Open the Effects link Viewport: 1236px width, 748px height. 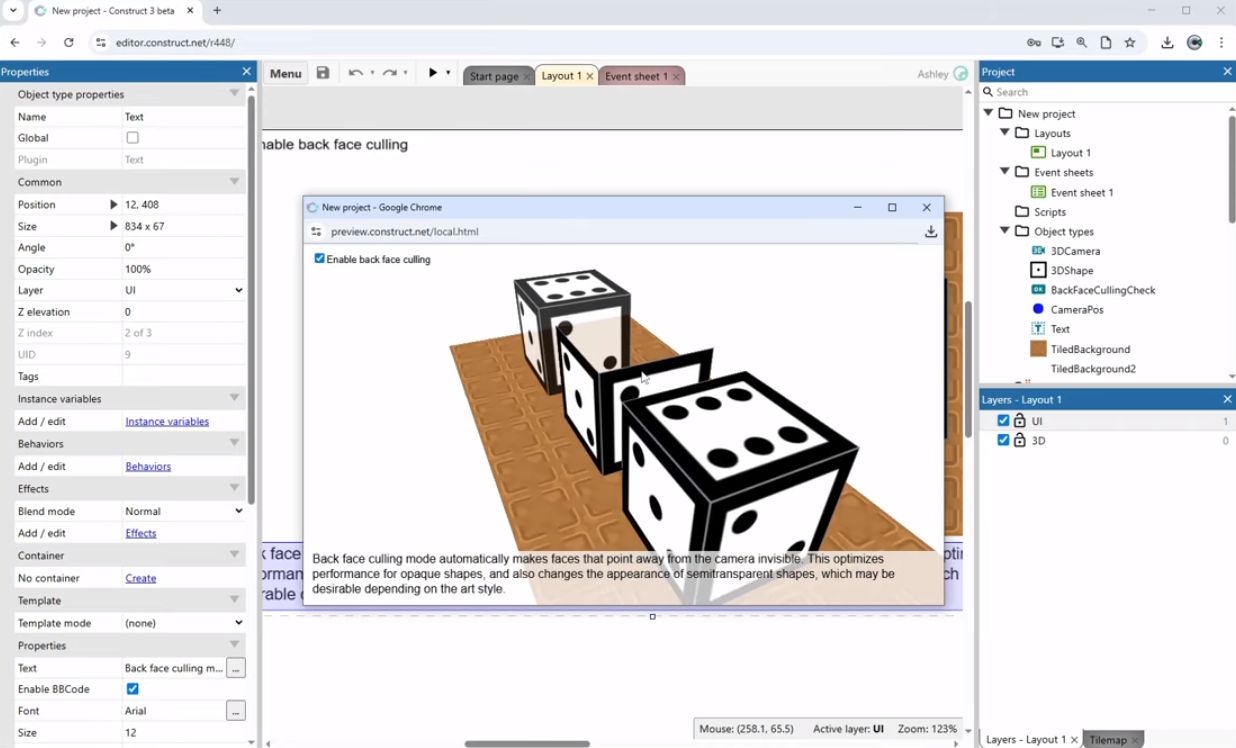(141, 533)
